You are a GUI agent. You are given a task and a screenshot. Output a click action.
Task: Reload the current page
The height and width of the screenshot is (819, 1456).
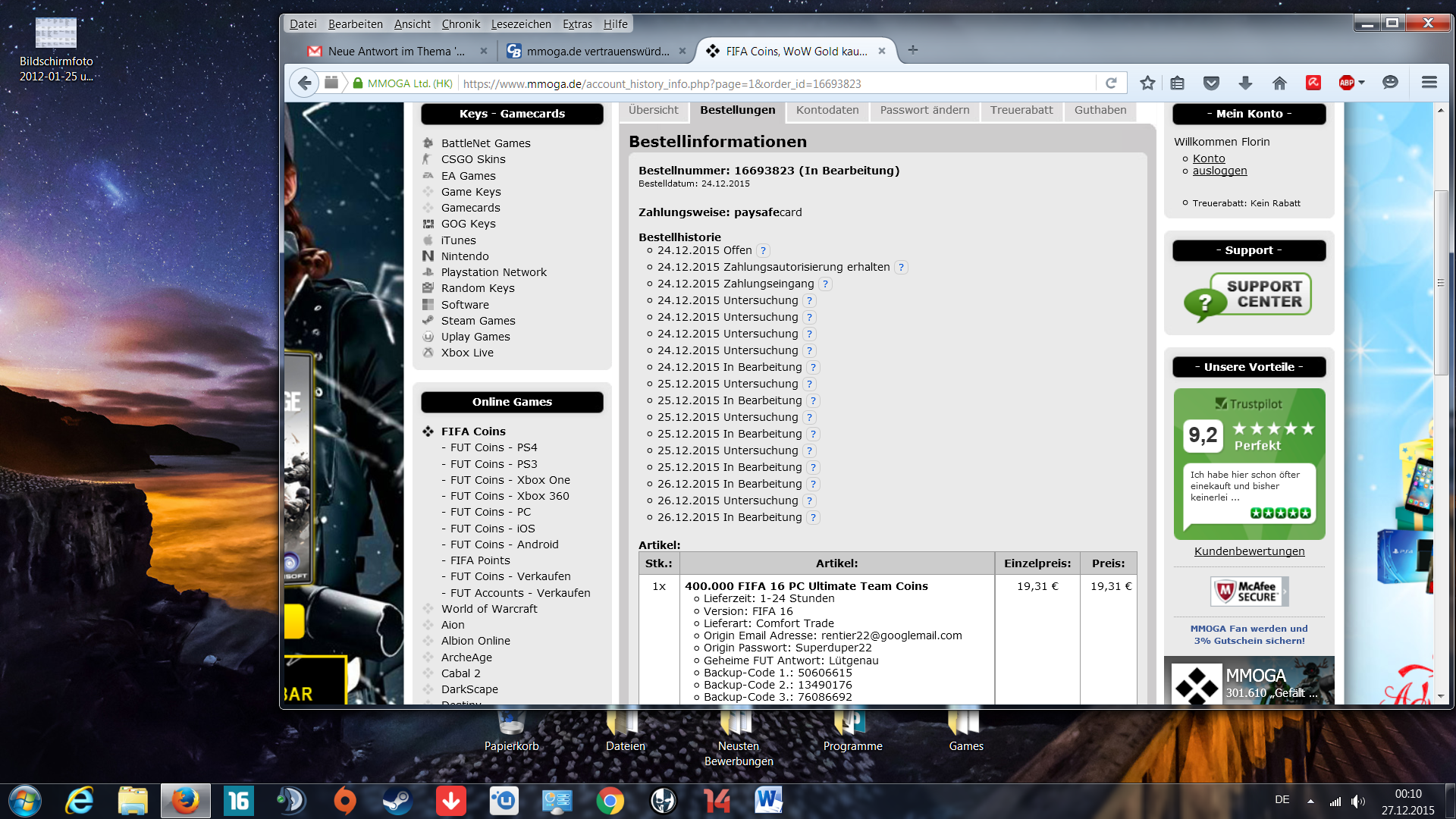pyautogui.click(x=1111, y=83)
